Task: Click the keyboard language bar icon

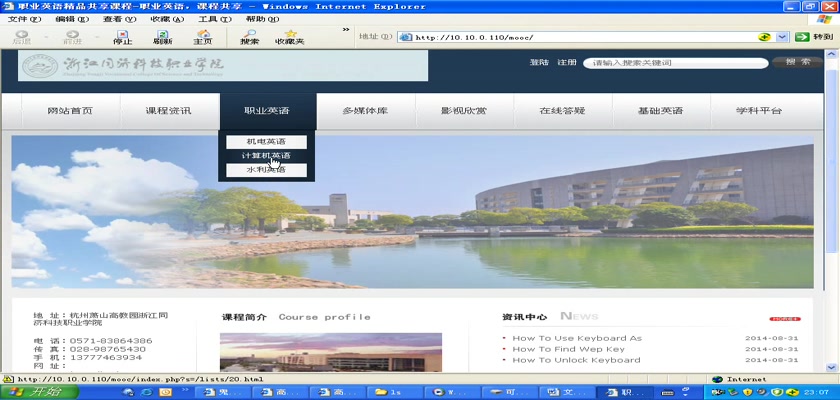Action: (668, 393)
